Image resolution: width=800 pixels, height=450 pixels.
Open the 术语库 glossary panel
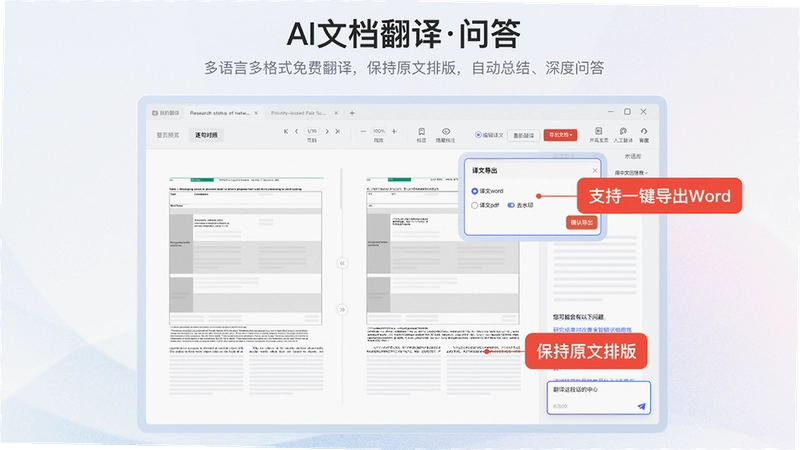pos(633,156)
